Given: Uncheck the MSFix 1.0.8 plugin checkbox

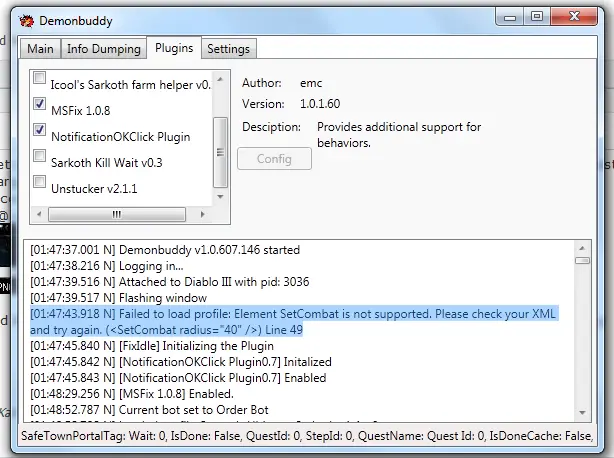Looking at the screenshot, I should click(x=40, y=104).
